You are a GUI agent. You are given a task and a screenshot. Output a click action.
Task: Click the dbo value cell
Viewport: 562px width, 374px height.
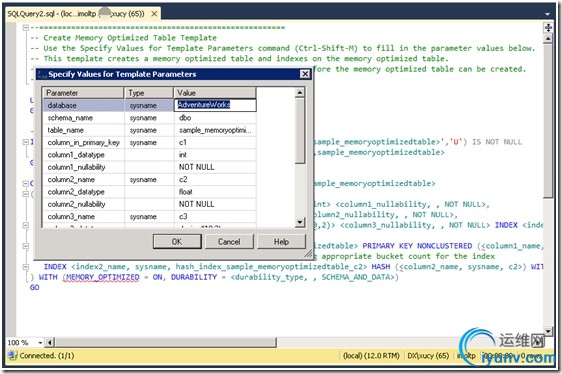215,118
